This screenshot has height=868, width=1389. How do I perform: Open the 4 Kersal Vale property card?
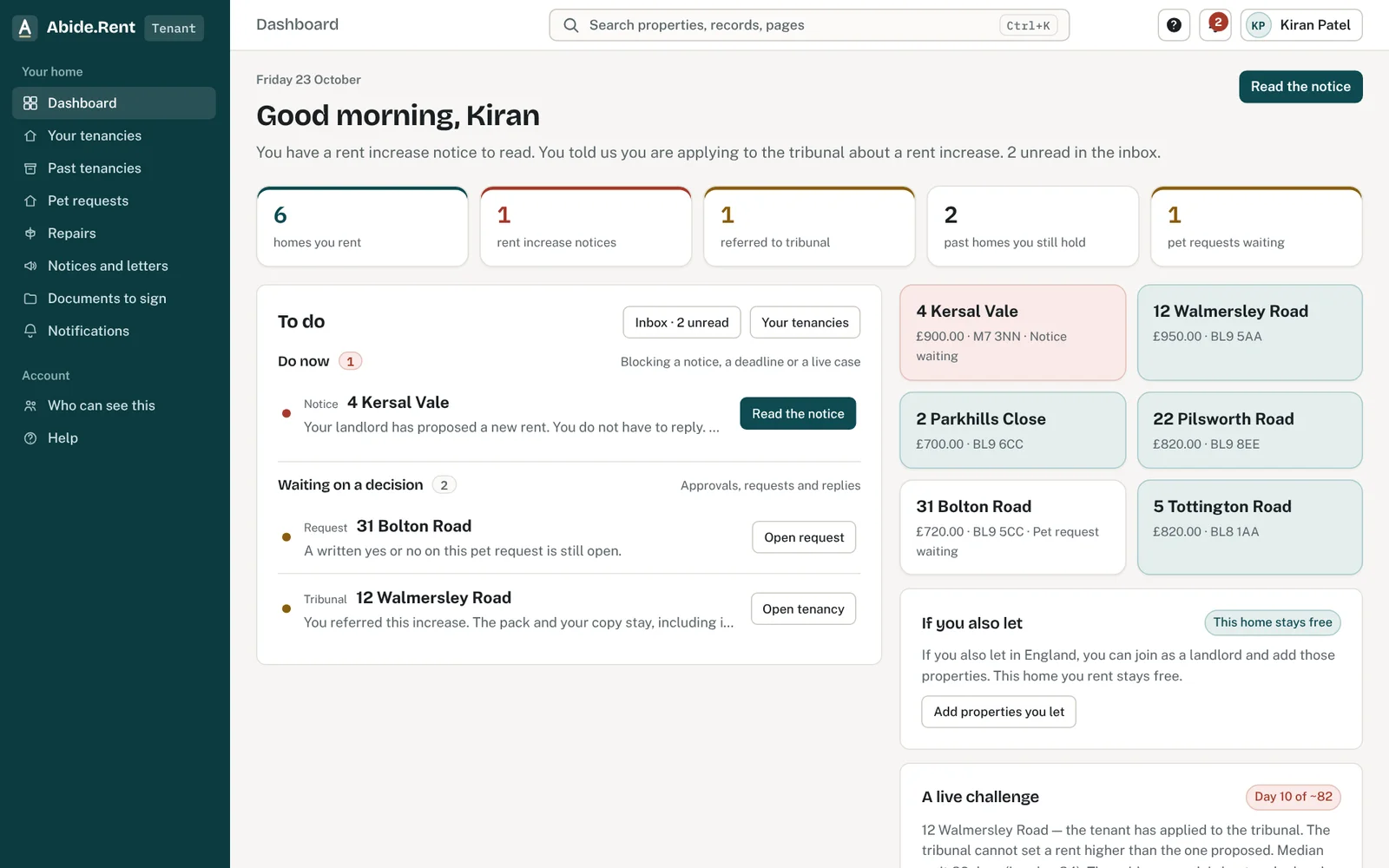tap(1013, 332)
